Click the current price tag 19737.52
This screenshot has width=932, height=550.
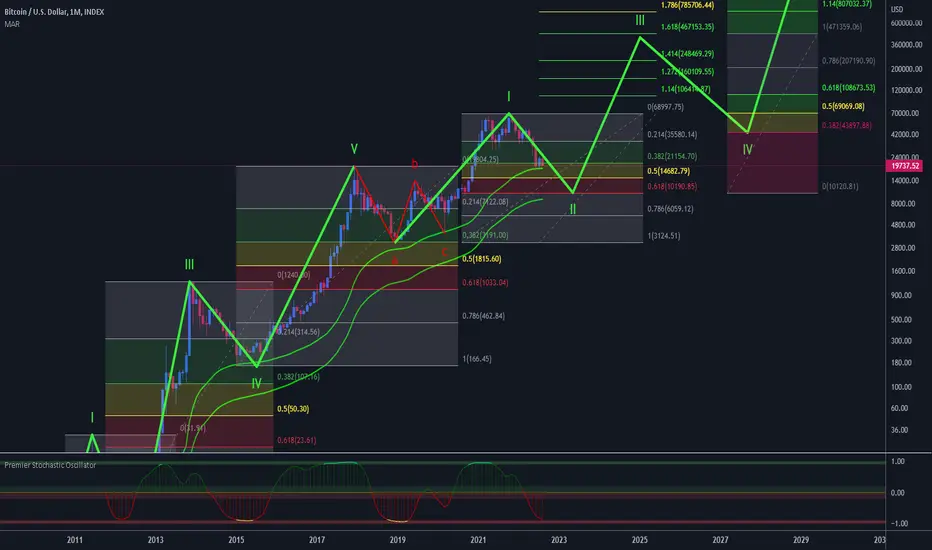(x=905, y=166)
